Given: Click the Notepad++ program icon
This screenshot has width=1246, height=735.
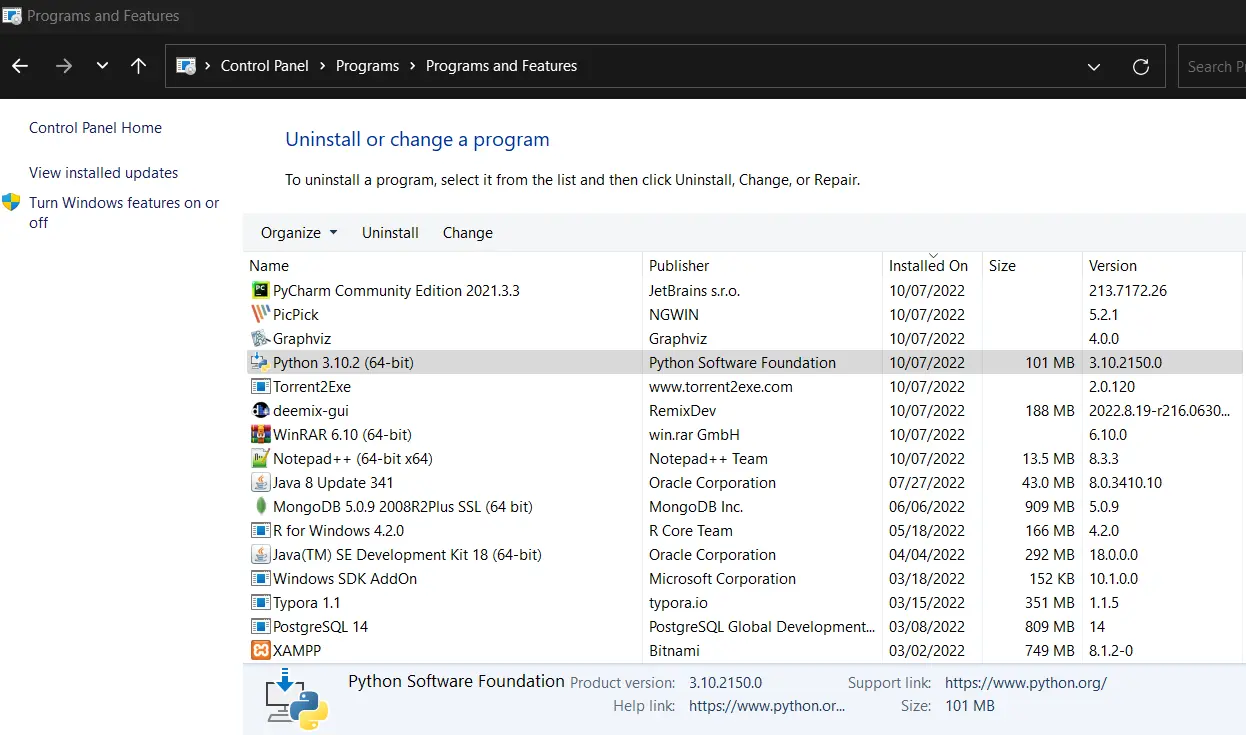Looking at the screenshot, I should [260, 459].
